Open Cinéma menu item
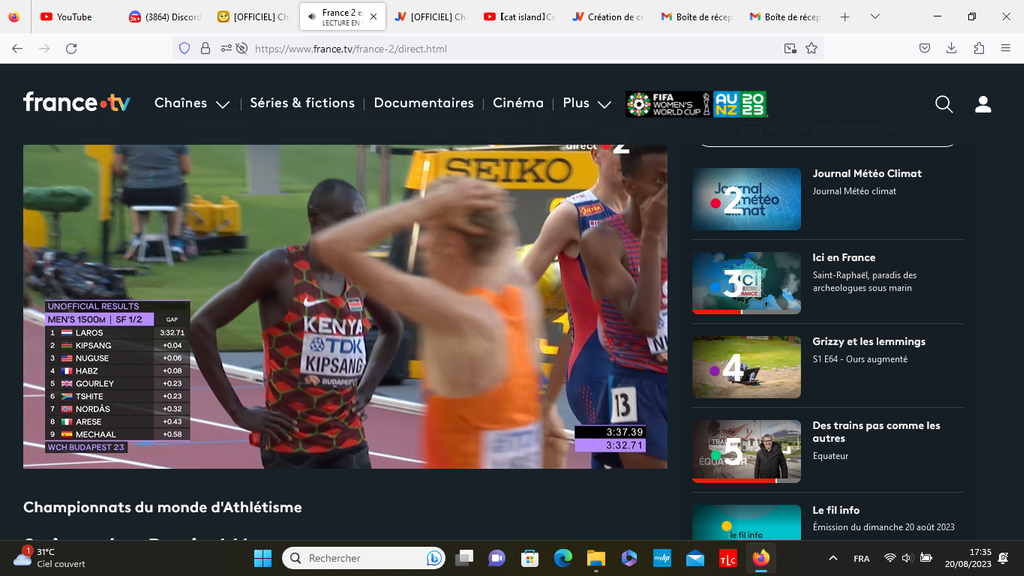1024x576 pixels. click(518, 103)
